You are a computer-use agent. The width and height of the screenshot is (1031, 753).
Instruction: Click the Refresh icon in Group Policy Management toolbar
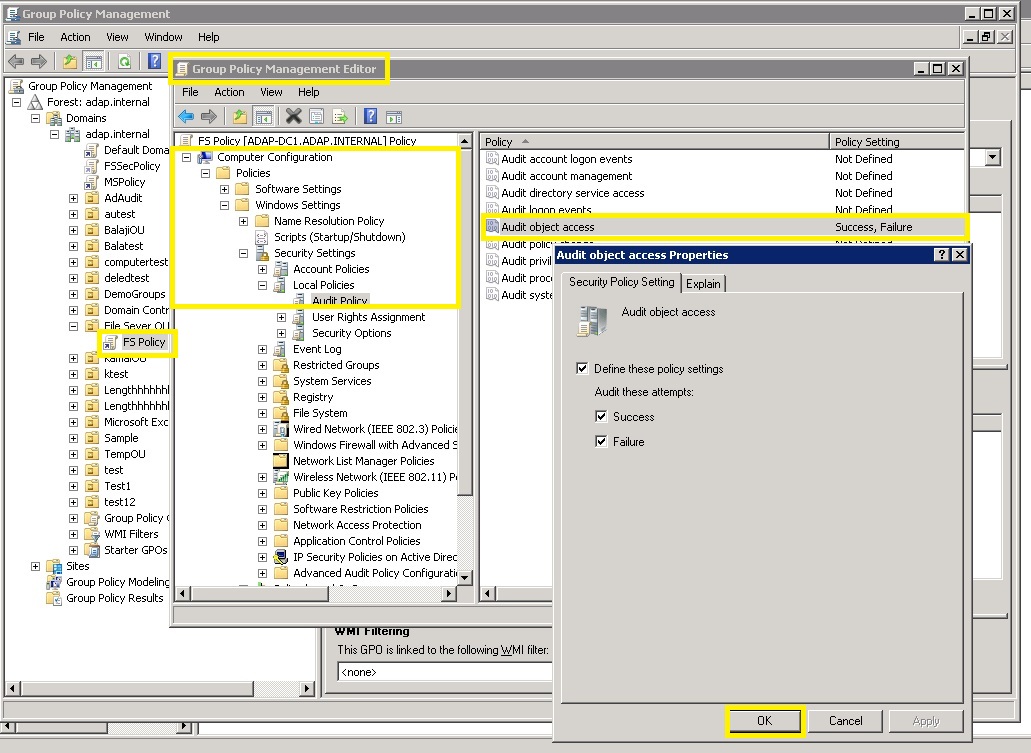point(124,61)
